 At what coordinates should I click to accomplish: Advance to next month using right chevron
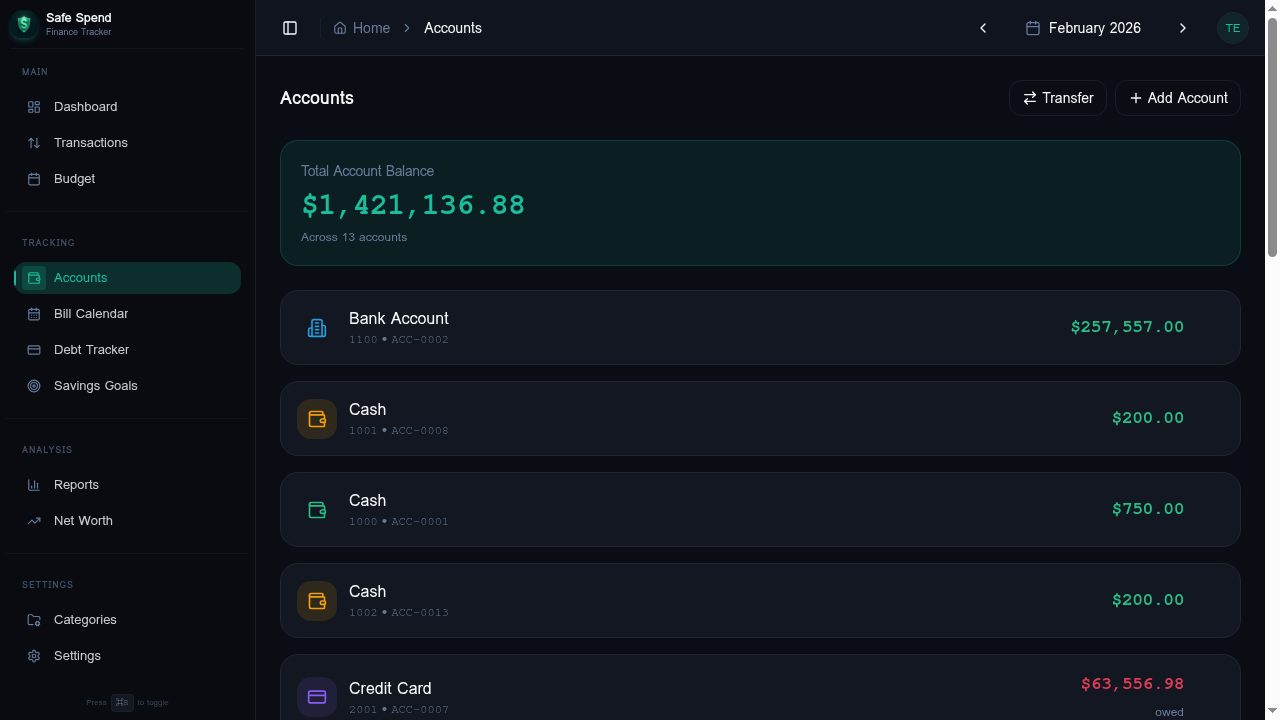pos(1183,28)
